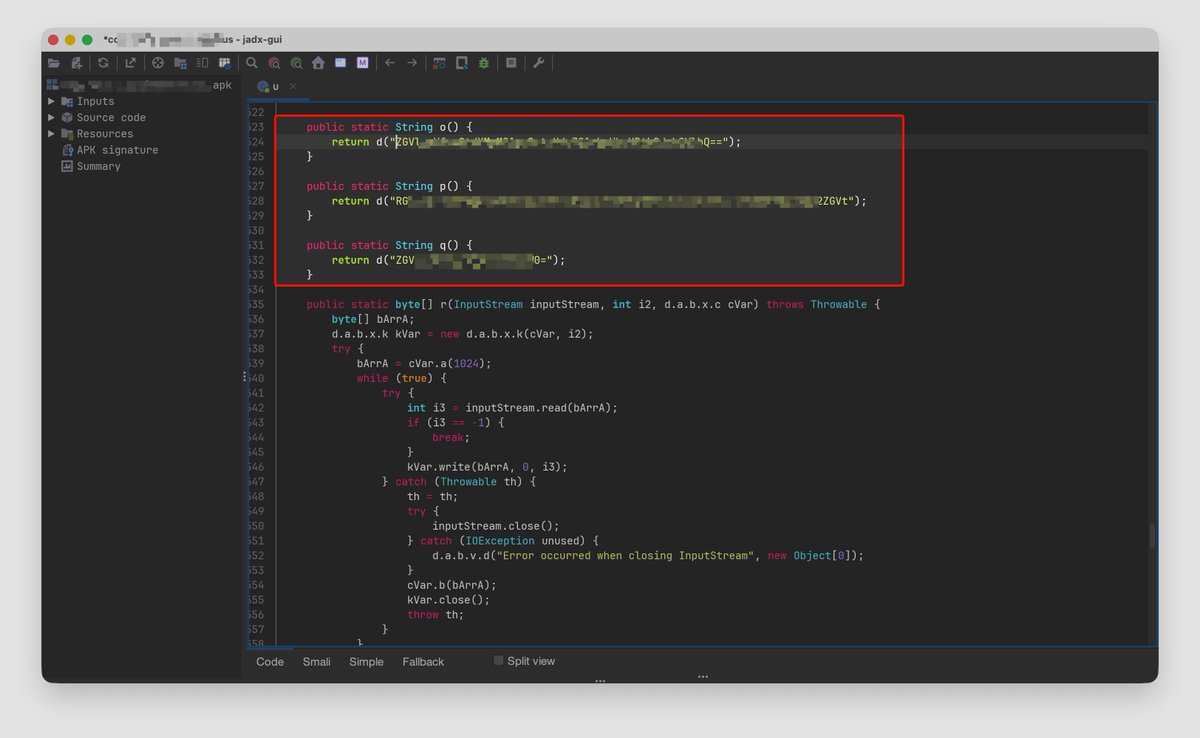Open the log viewer icon
The width and height of the screenshot is (1200, 738).
511,63
